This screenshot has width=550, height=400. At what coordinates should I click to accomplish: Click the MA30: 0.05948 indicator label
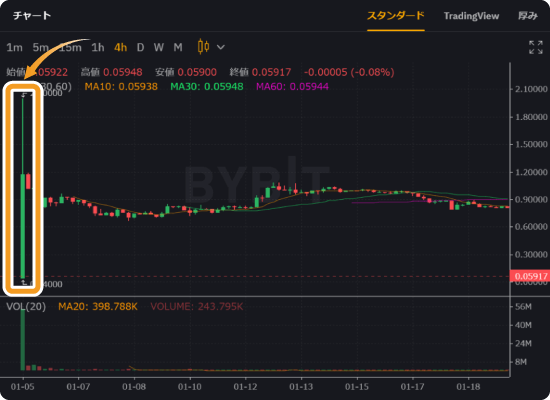(207, 87)
